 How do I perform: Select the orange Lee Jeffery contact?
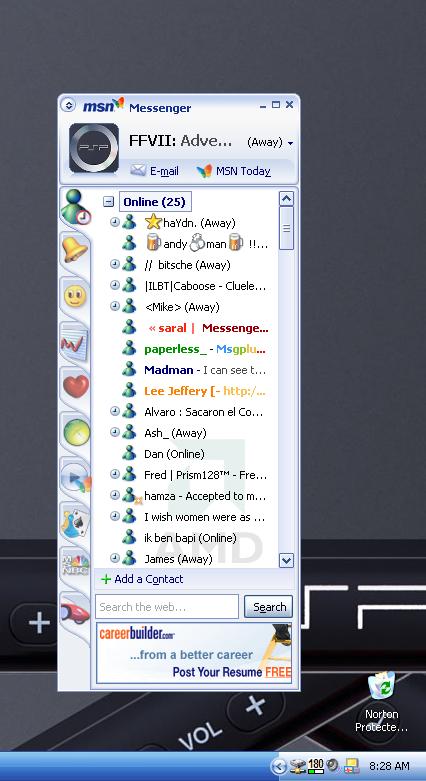click(205, 391)
